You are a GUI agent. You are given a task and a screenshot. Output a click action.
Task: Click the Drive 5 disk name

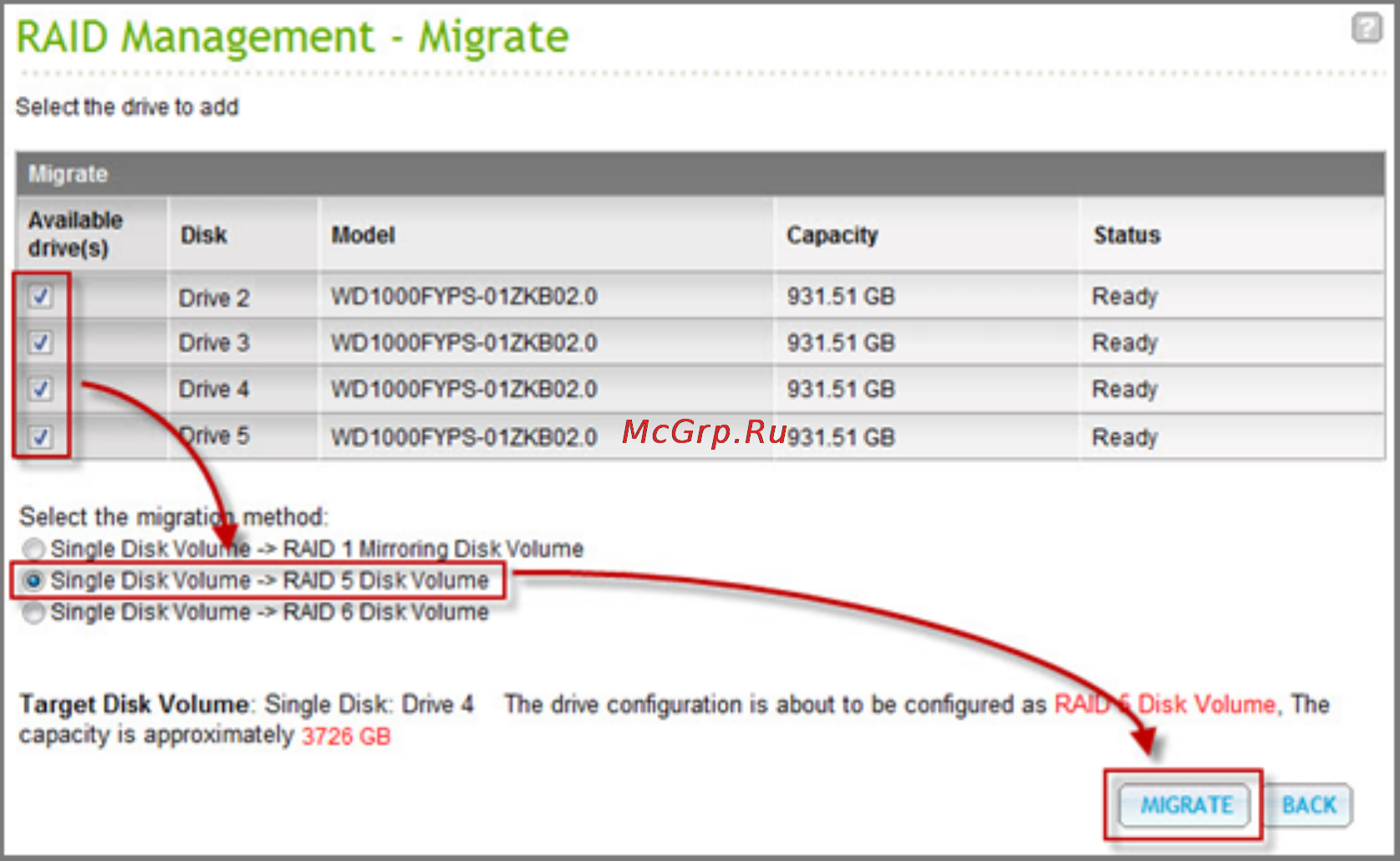[x=214, y=436]
